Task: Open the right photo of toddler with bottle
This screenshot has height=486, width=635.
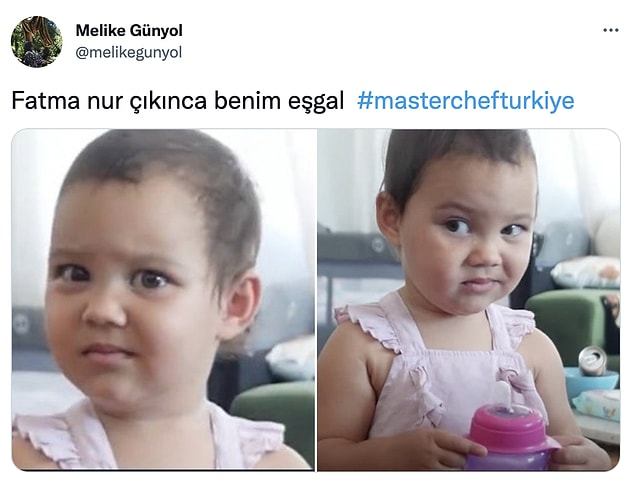Action: tap(469, 300)
